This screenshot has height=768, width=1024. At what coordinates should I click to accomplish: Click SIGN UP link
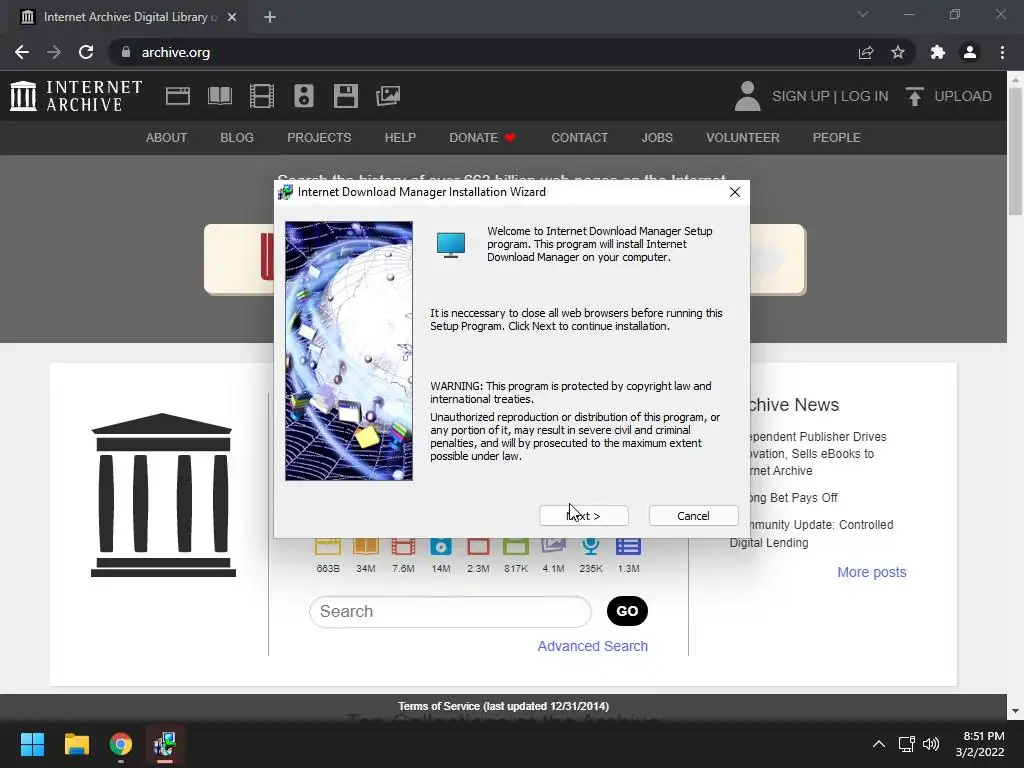pyautogui.click(x=800, y=96)
